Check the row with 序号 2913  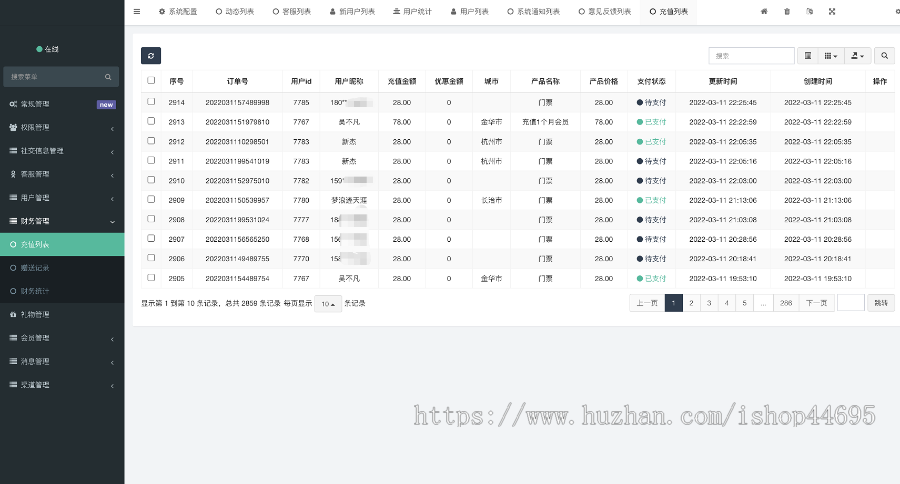pyautogui.click(x=151, y=121)
